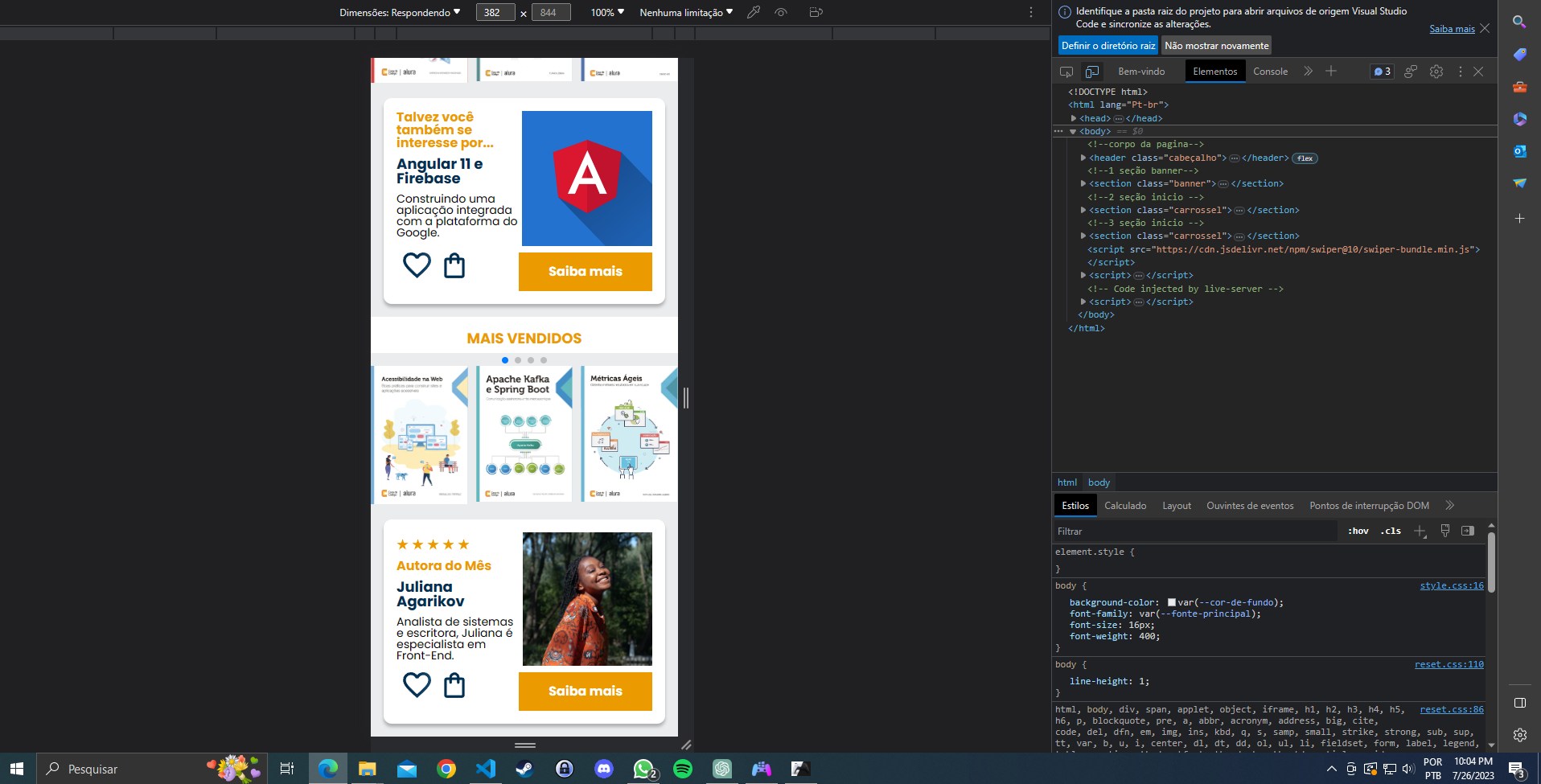Open the Calculado styles tab
Image resolution: width=1541 pixels, height=784 pixels.
coord(1125,506)
